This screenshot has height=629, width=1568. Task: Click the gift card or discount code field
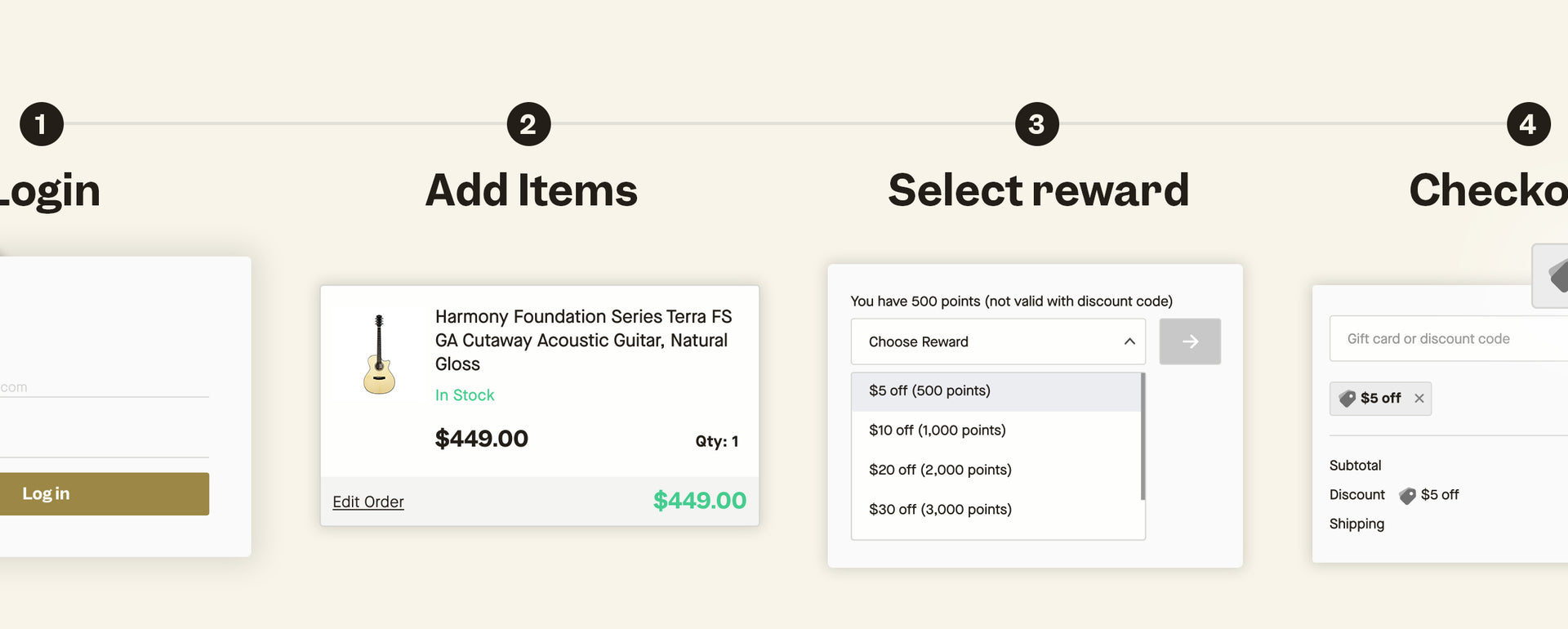click(1445, 339)
